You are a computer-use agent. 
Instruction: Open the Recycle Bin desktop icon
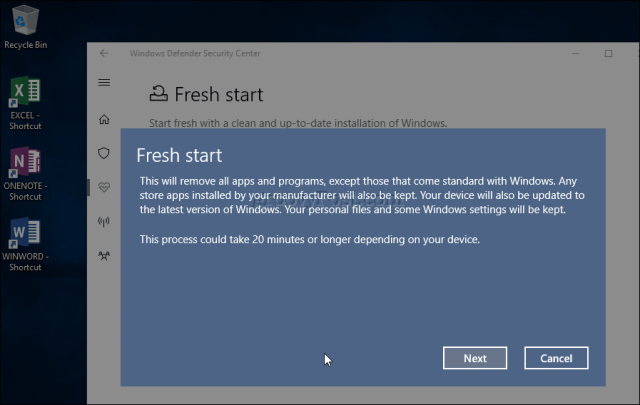pyautogui.click(x=25, y=27)
